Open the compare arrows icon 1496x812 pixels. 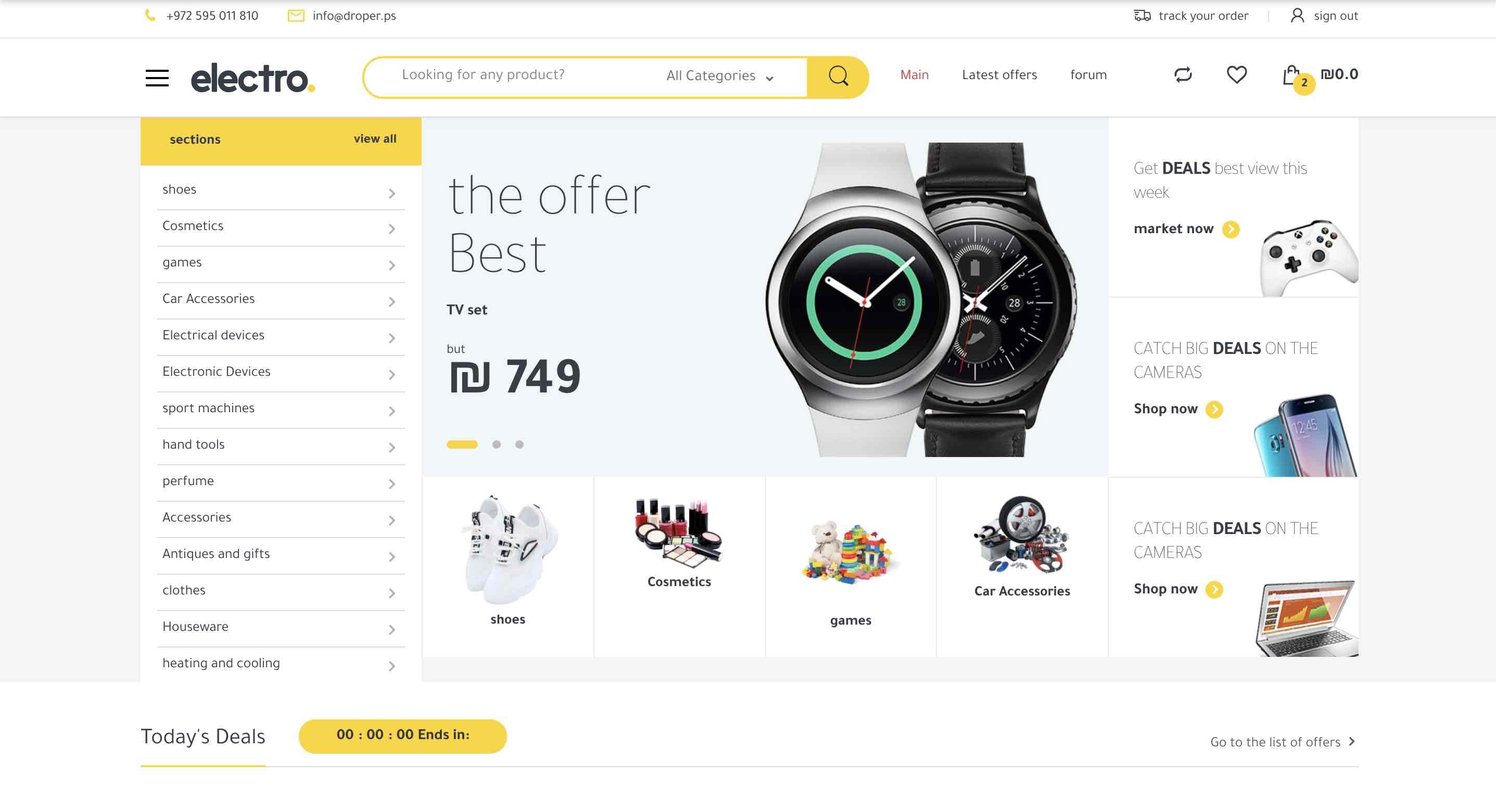(1183, 74)
